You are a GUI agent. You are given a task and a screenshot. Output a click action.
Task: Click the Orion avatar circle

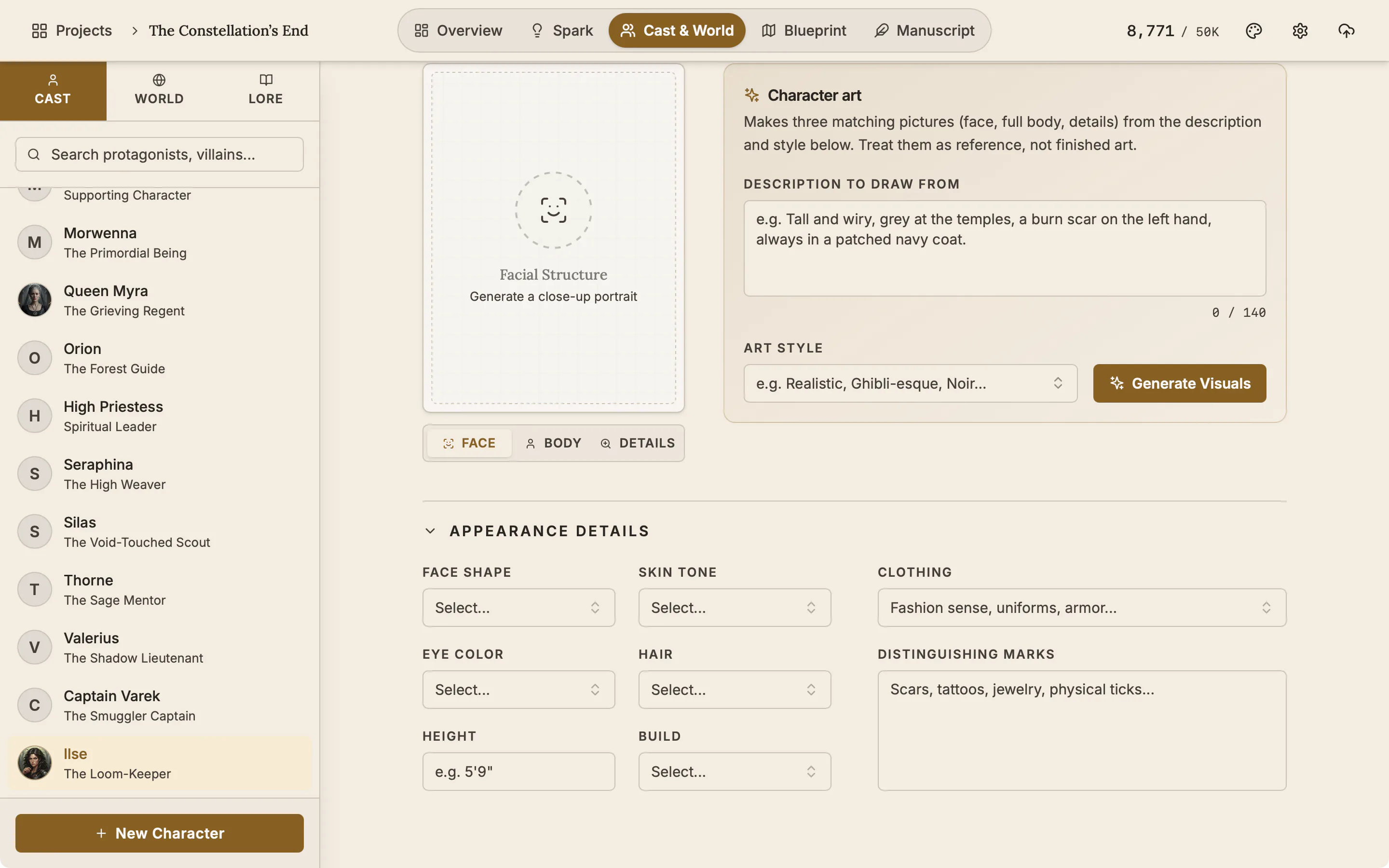34,358
